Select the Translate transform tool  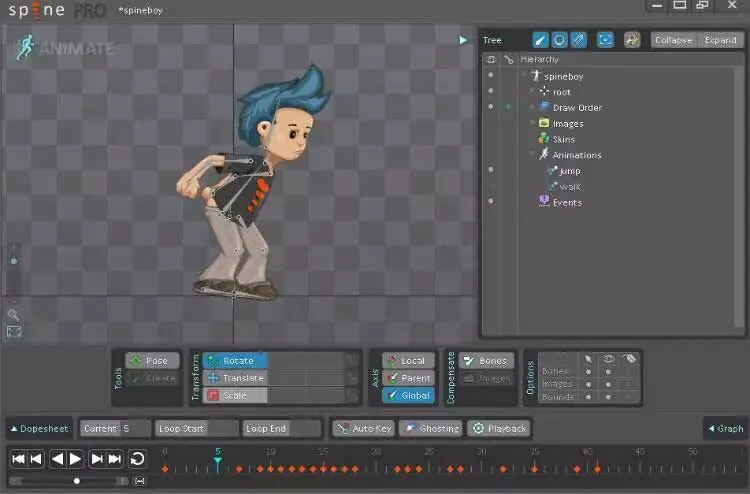[235, 378]
